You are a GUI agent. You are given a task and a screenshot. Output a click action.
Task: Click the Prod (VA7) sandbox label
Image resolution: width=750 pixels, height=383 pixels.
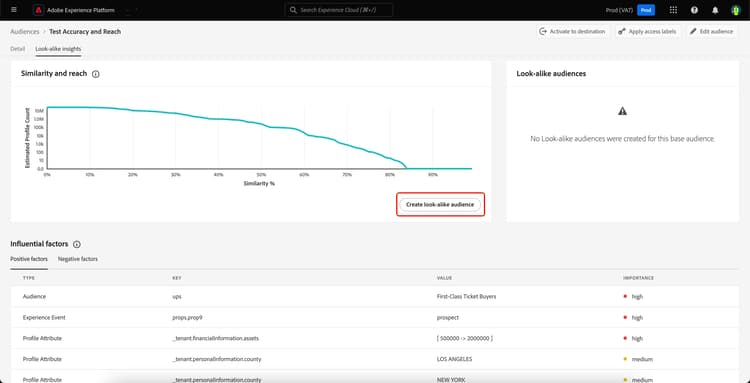(x=619, y=10)
